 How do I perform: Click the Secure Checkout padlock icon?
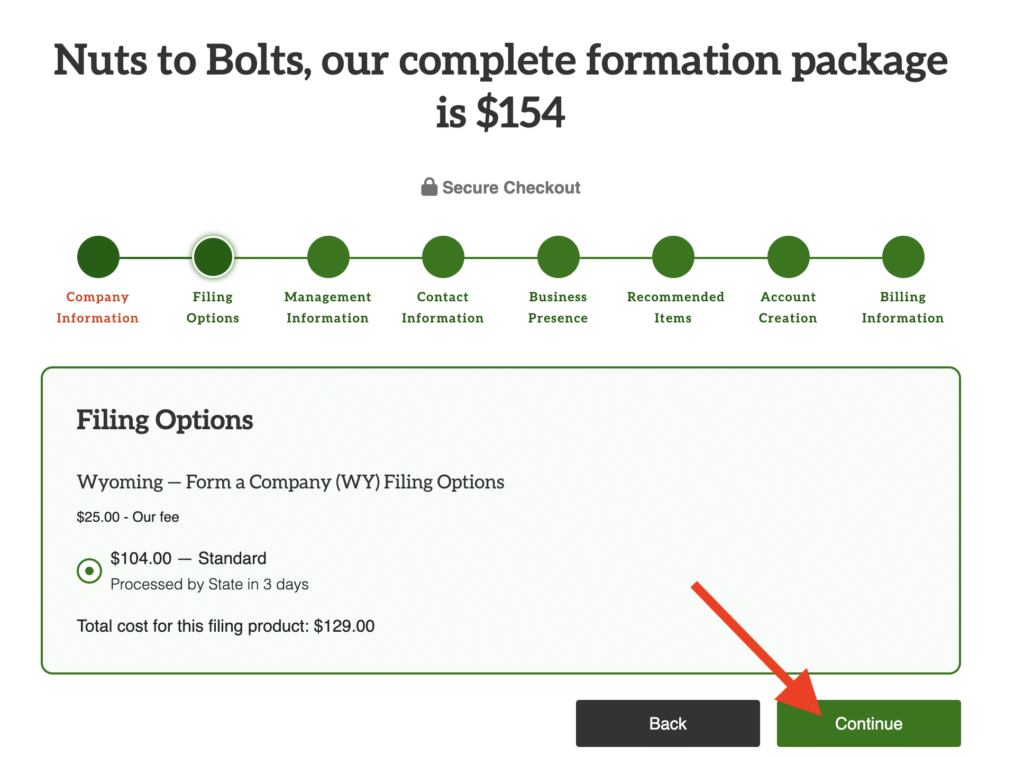tap(429, 187)
